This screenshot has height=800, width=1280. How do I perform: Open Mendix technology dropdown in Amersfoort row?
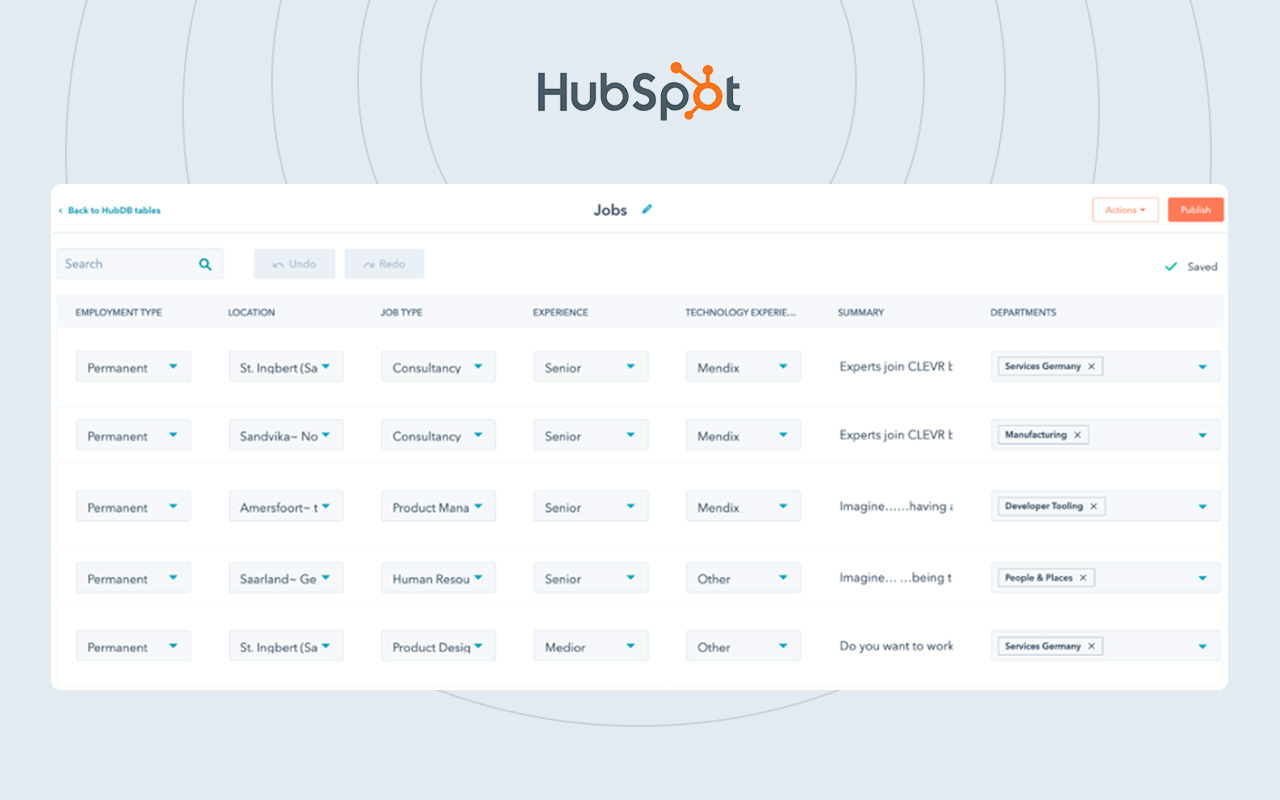click(x=743, y=507)
